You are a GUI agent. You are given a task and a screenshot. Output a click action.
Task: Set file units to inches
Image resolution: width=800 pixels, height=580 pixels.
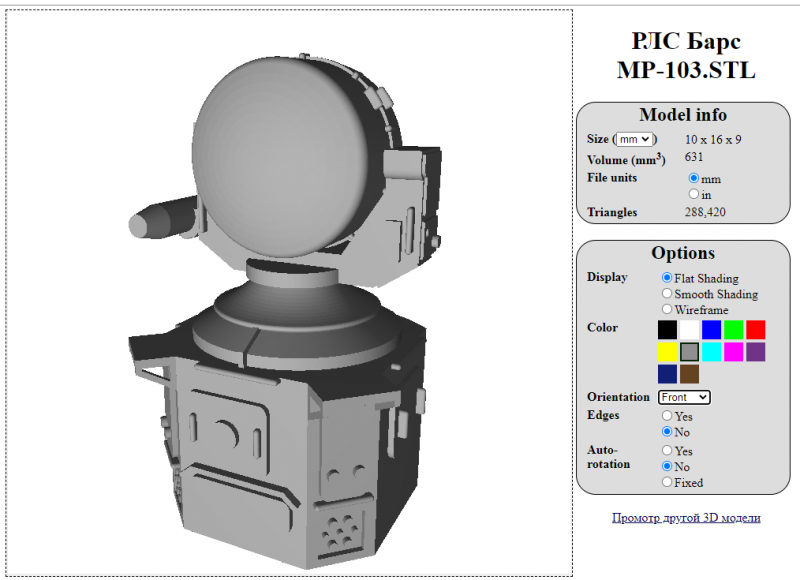pos(694,194)
